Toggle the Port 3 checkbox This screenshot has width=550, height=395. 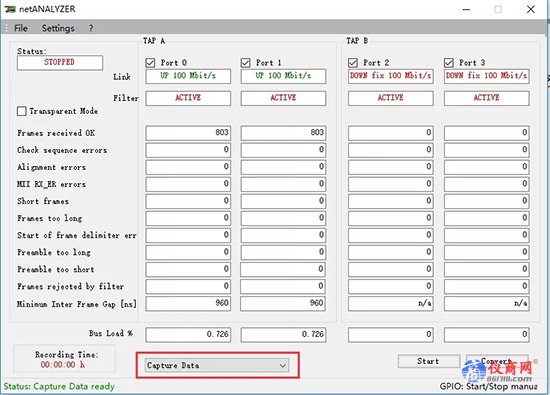pos(449,63)
